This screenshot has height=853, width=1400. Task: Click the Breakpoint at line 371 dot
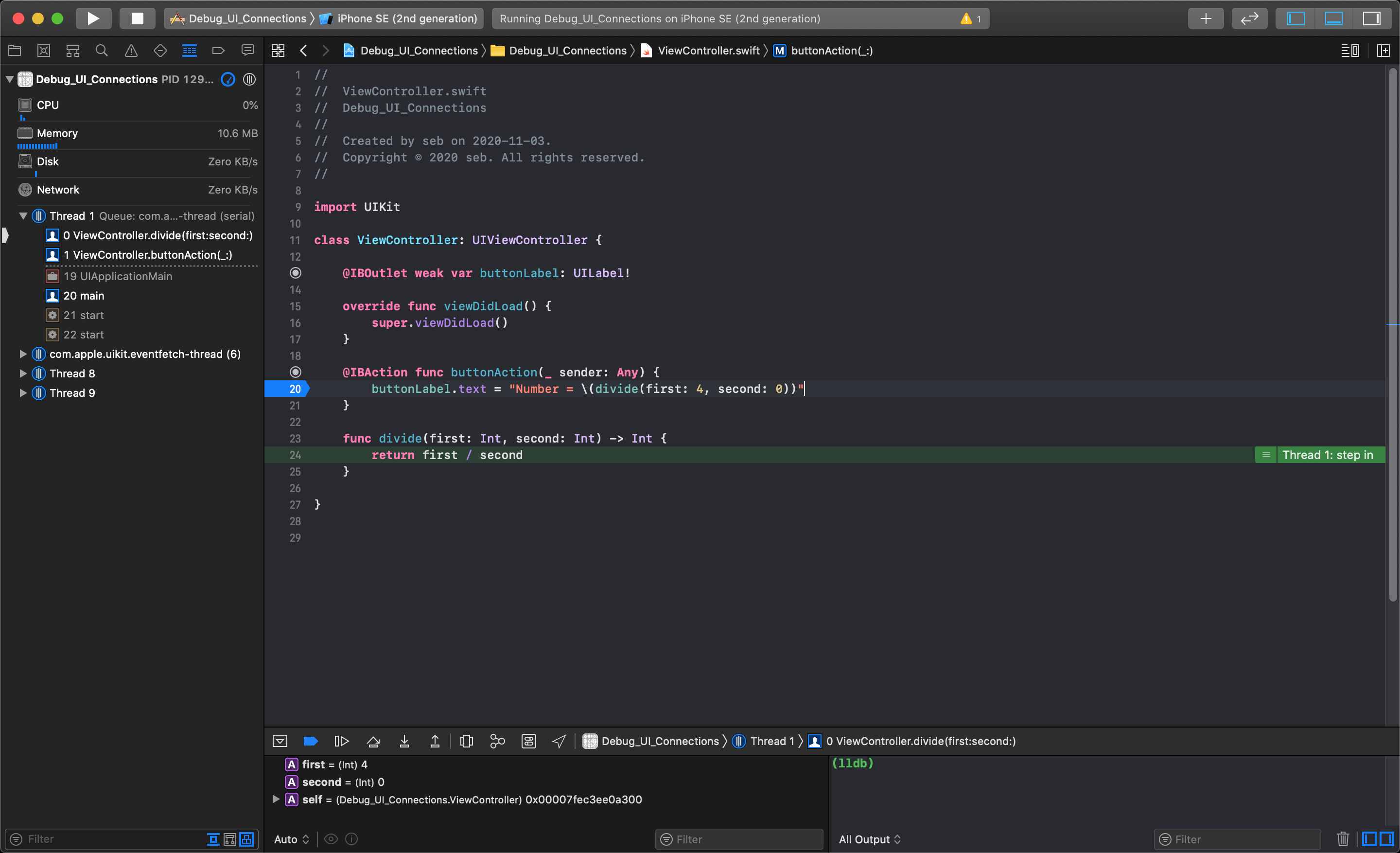296,372
